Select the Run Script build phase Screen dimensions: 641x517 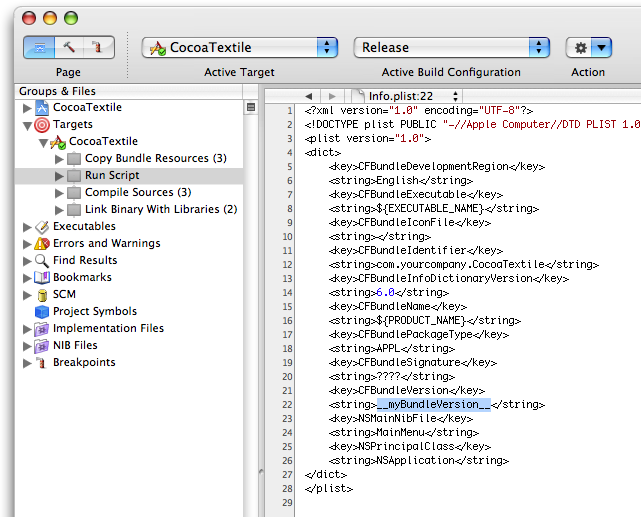(110, 175)
